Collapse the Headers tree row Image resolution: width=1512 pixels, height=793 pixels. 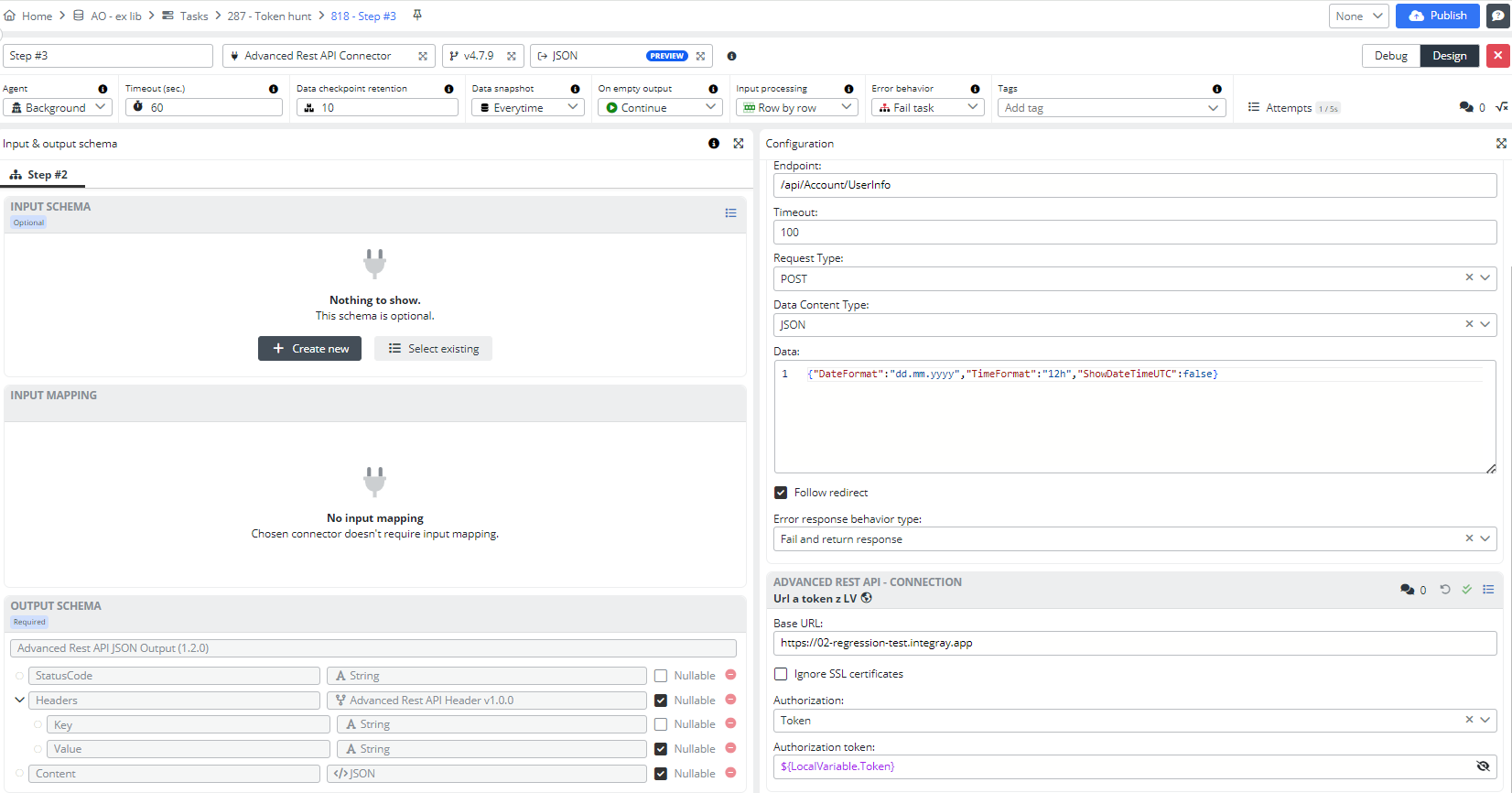click(x=19, y=701)
